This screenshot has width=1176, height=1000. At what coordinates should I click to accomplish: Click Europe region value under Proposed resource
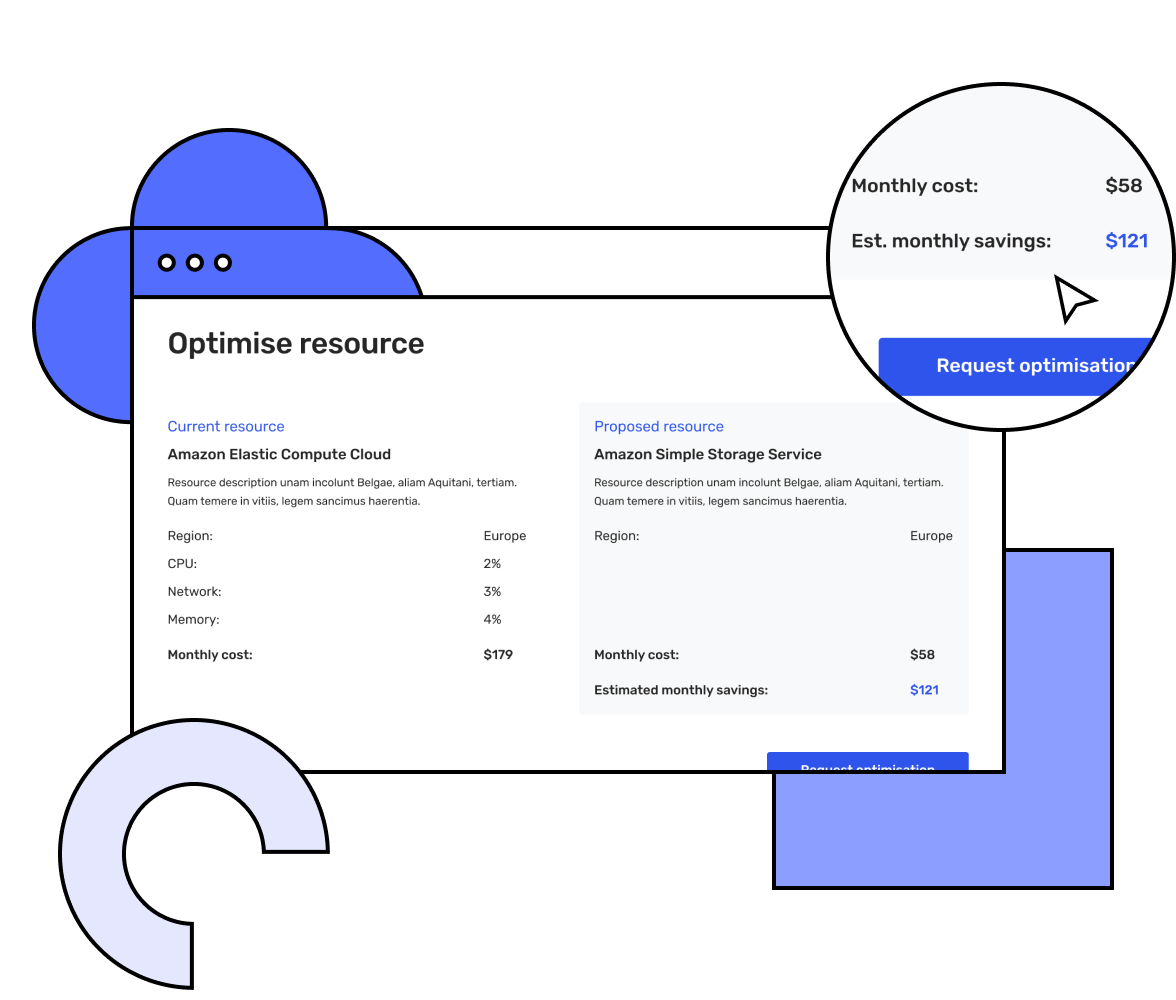click(931, 536)
